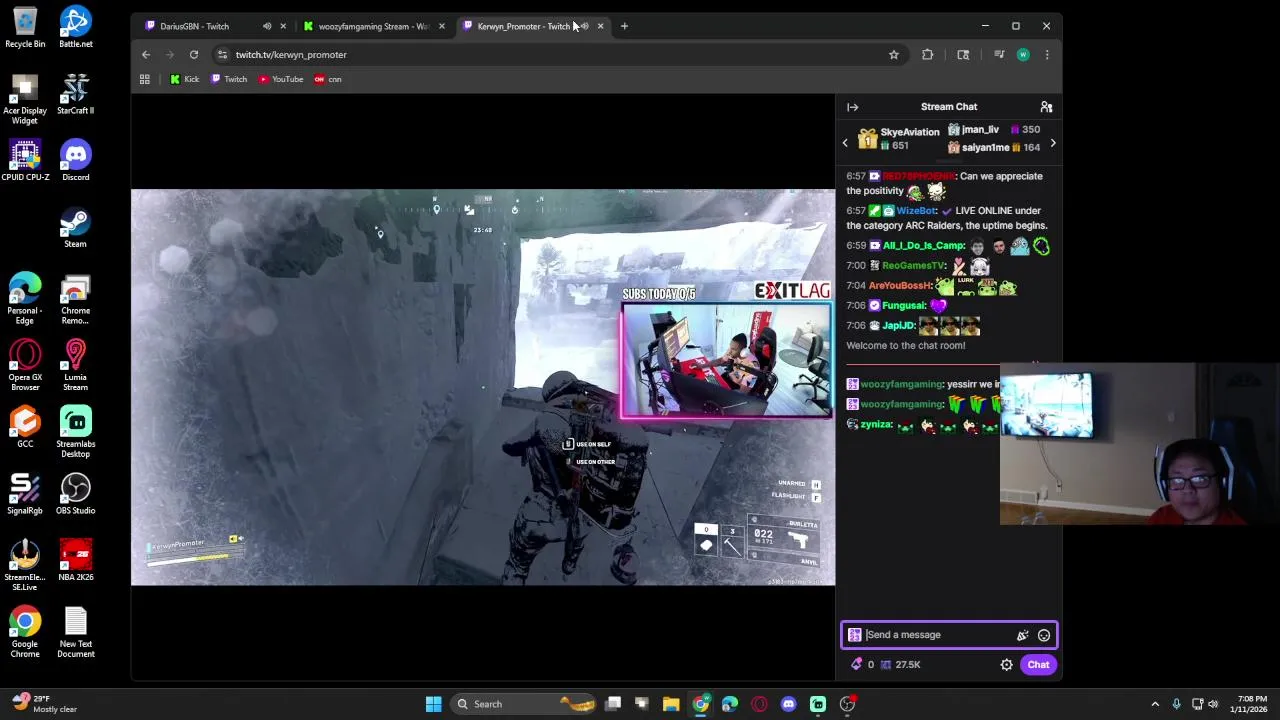Image resolution: width=1280 pixels, height=720 pixels.
Task: Open the Kick bookmark
Action: pos(185,79)
